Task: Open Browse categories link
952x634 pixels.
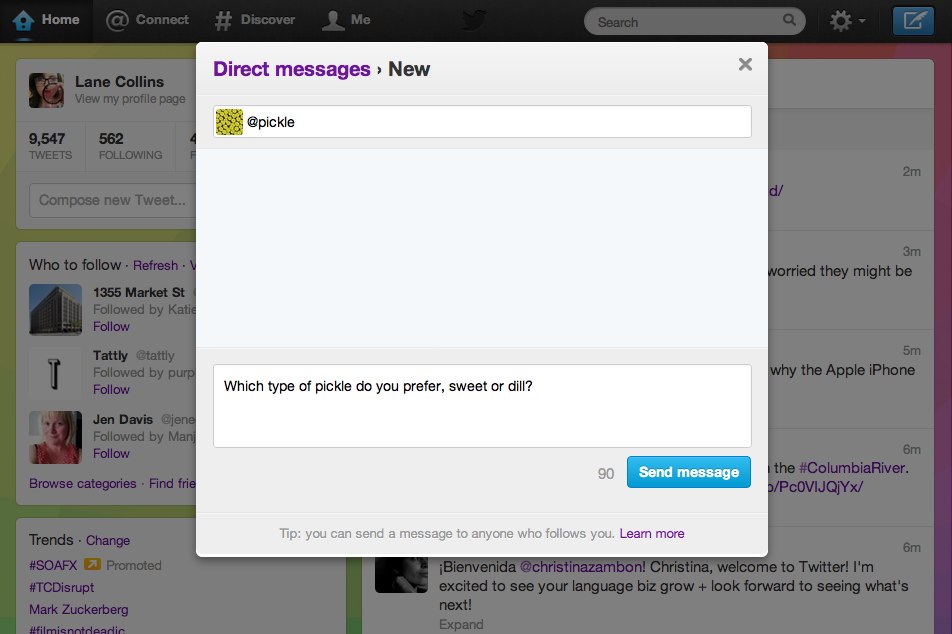Action: click(83, 483)
